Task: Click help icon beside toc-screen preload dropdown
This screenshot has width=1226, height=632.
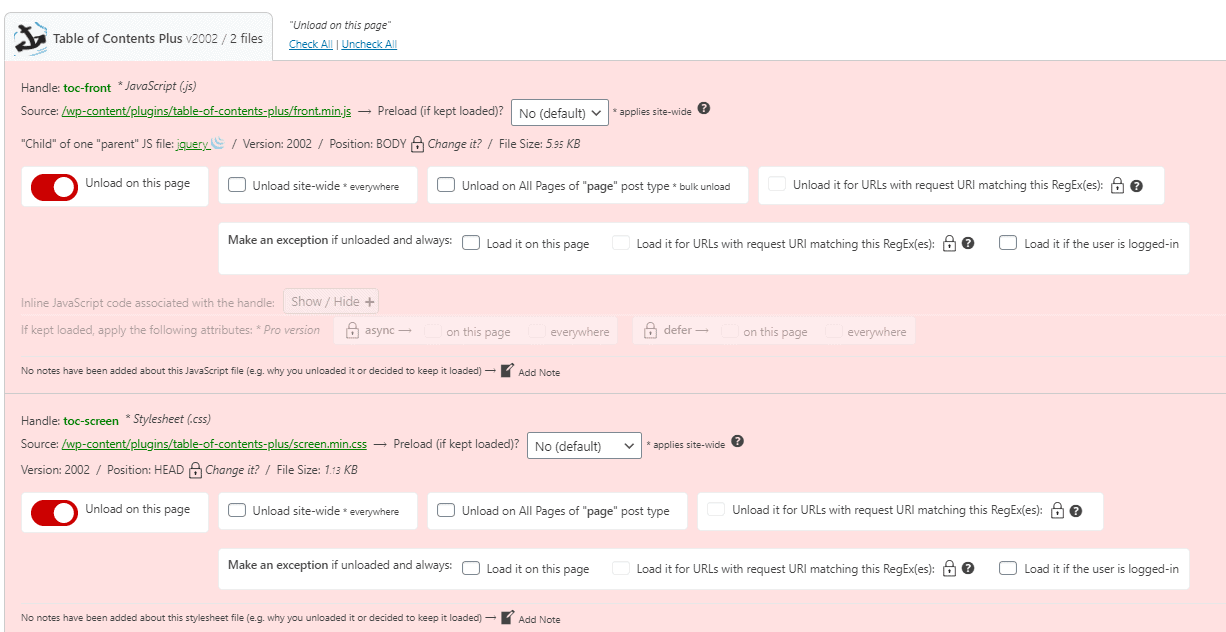Action: tap(737, 442)
